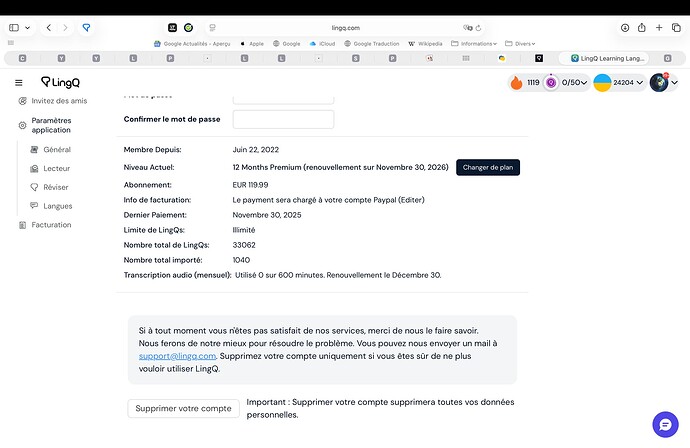Click the Safari downloads icon
This screenshot has width=690, height=448.
click(626, 28)
